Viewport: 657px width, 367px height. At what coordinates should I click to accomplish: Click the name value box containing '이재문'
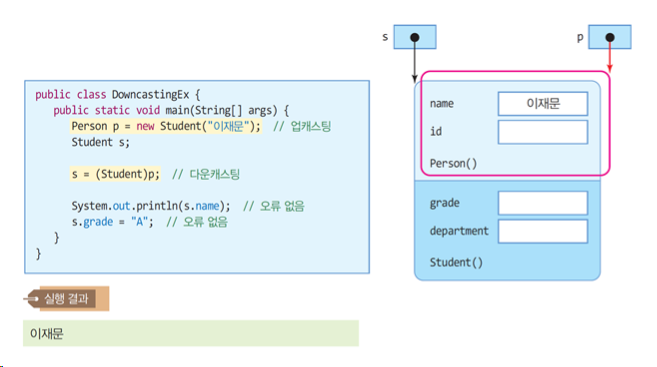543,103
